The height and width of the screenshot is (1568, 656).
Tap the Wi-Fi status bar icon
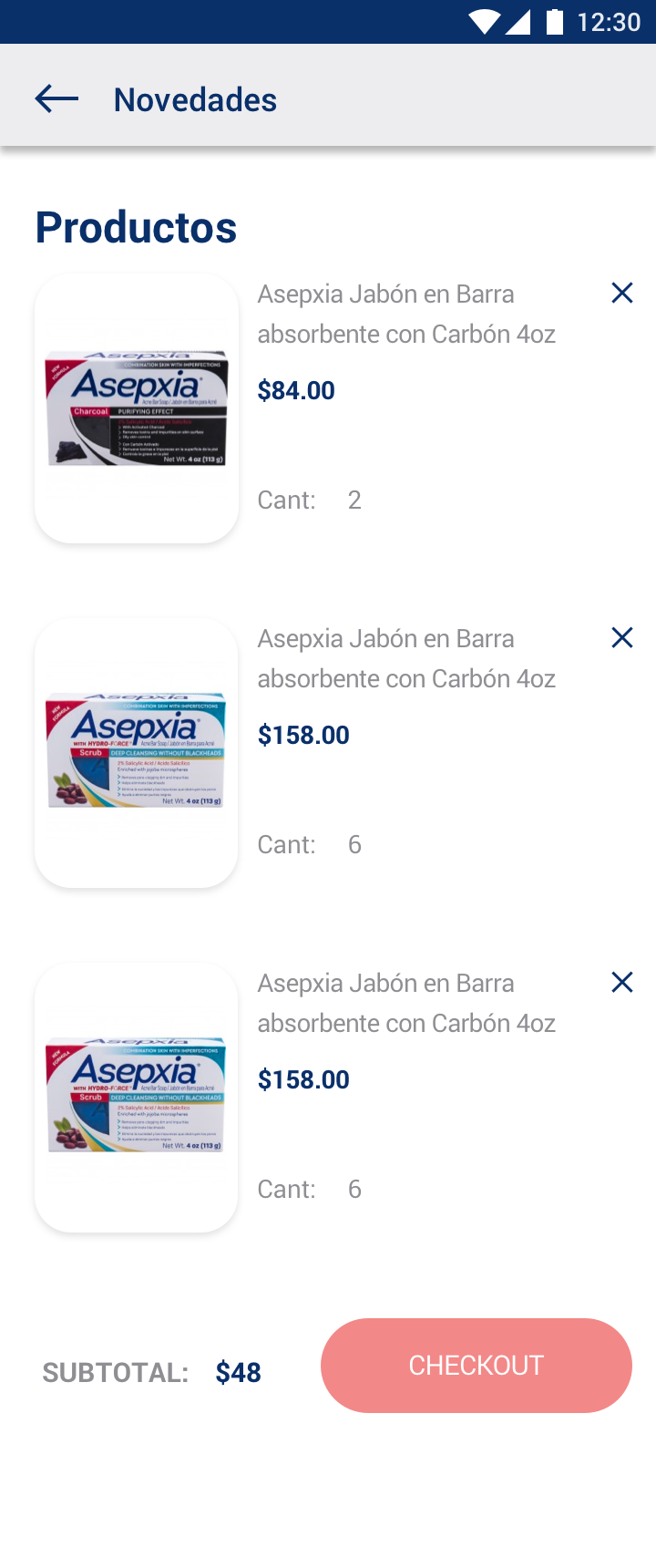(x=485, y=22)
